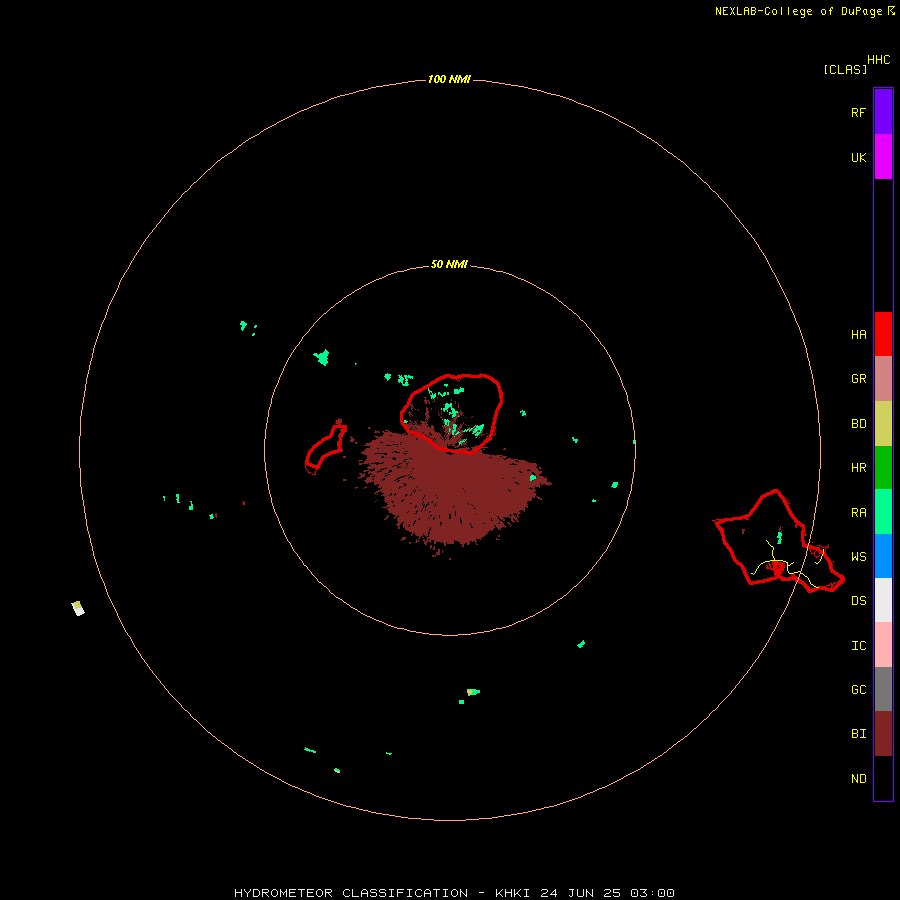This screenshot has width=900, height=900.
Task: Select the DS white legend swatch
Action: (x=883, y=600)
